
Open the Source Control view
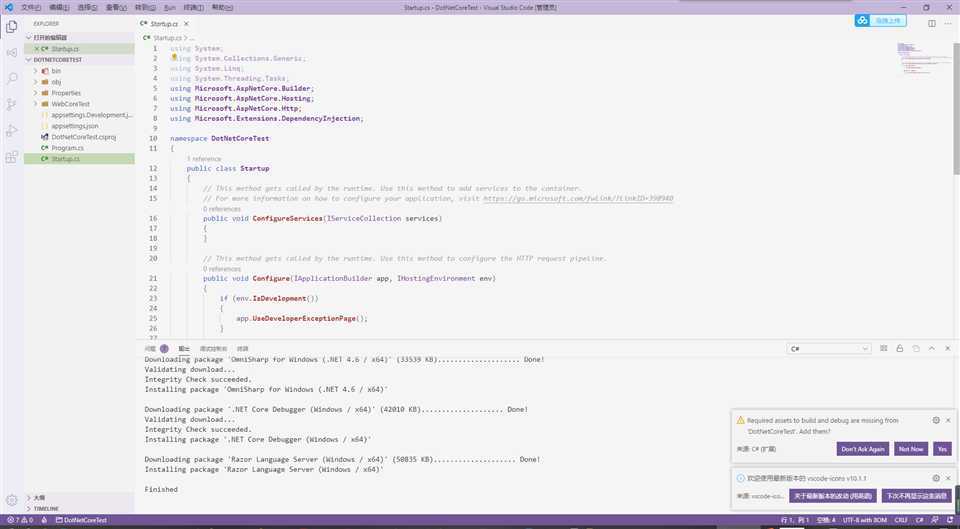coord(12,105)
